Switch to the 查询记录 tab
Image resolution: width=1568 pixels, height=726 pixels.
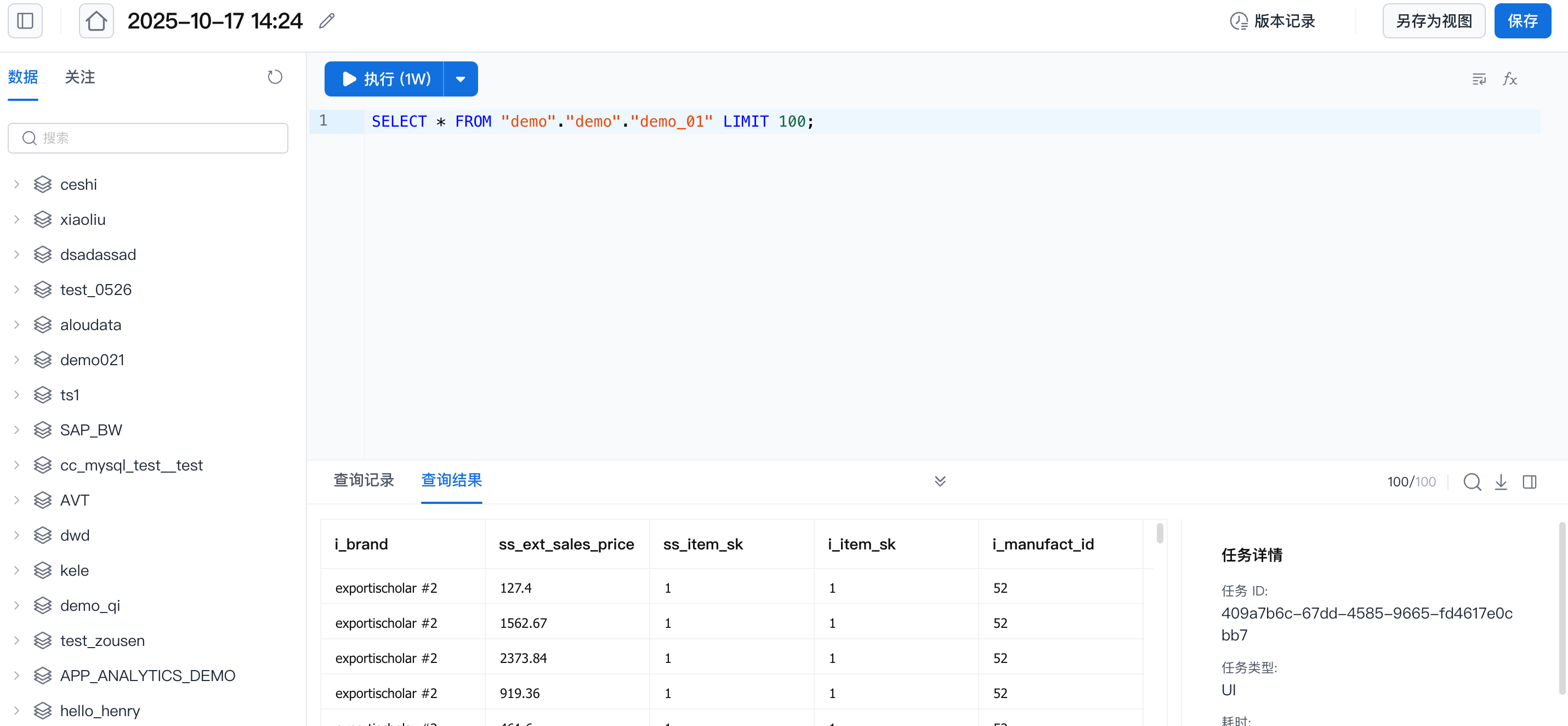coord(363,480)
